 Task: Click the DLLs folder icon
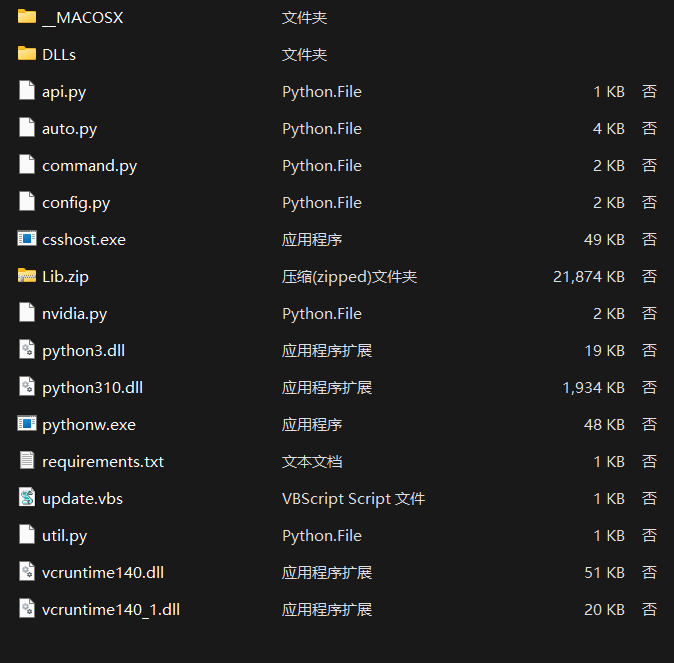(x=27, y=54)
